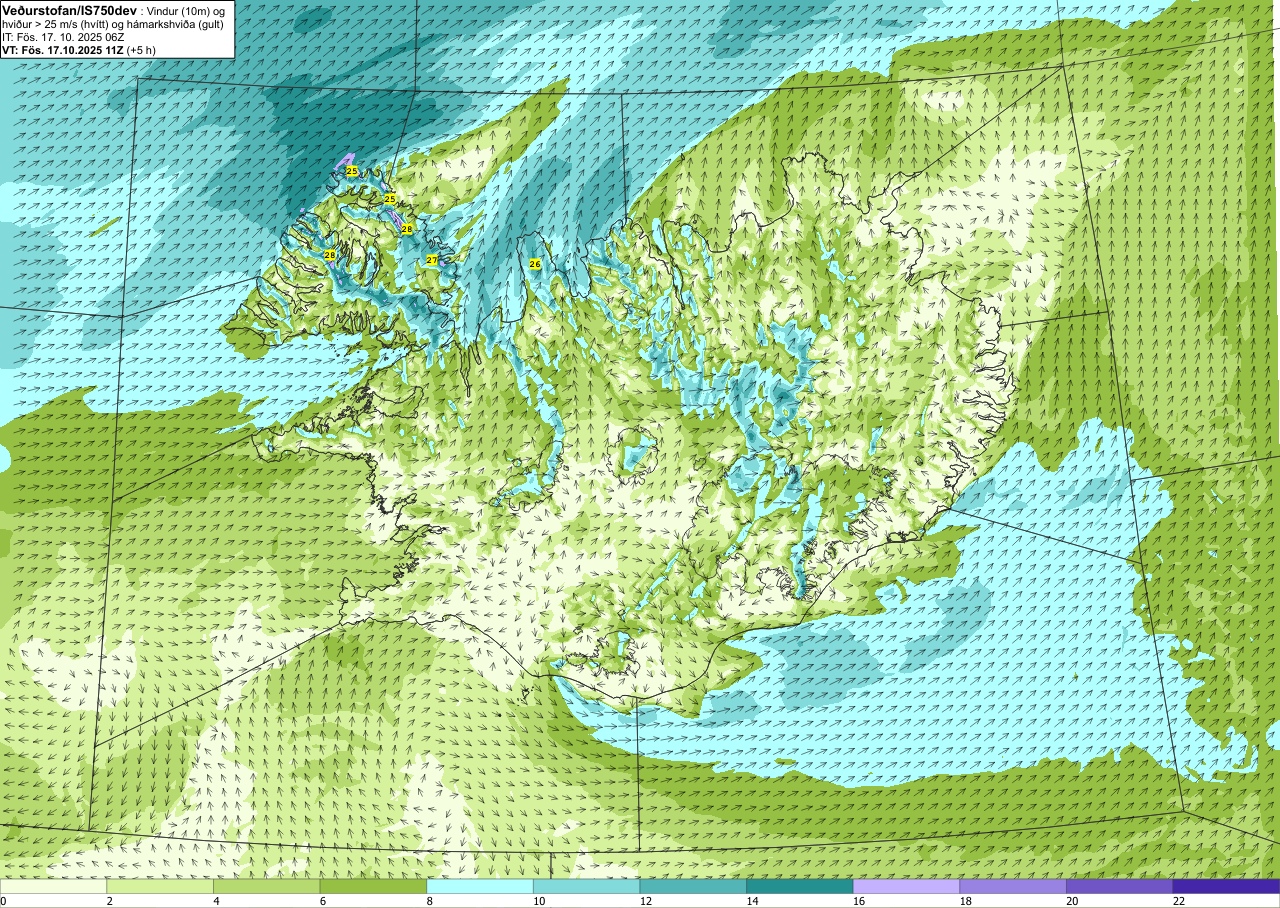The image size is (1280, 908).
Task: Click legend scale value 0
Action: click(3, 901)
